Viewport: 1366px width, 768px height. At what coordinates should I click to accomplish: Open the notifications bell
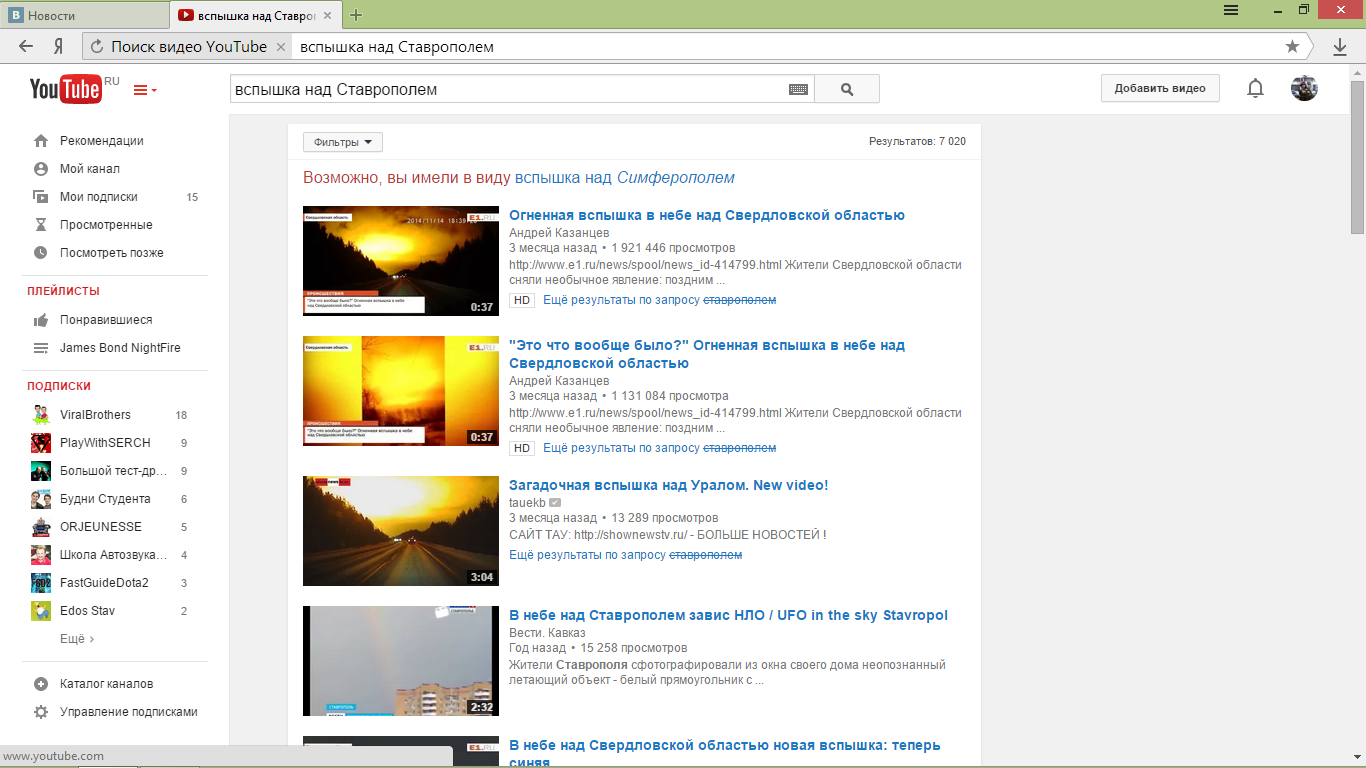coord(1255,88)
